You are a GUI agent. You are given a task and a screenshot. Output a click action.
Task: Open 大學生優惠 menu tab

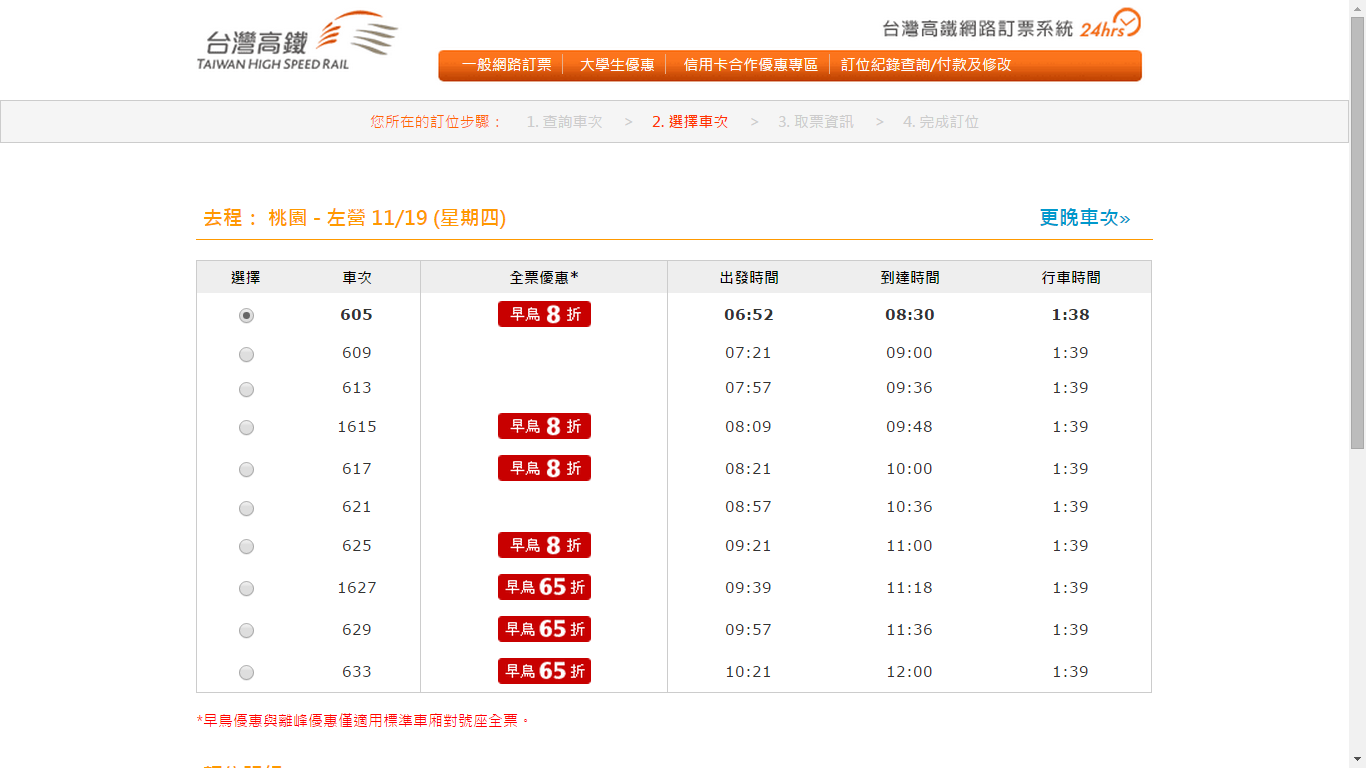(x=617, y=65)
